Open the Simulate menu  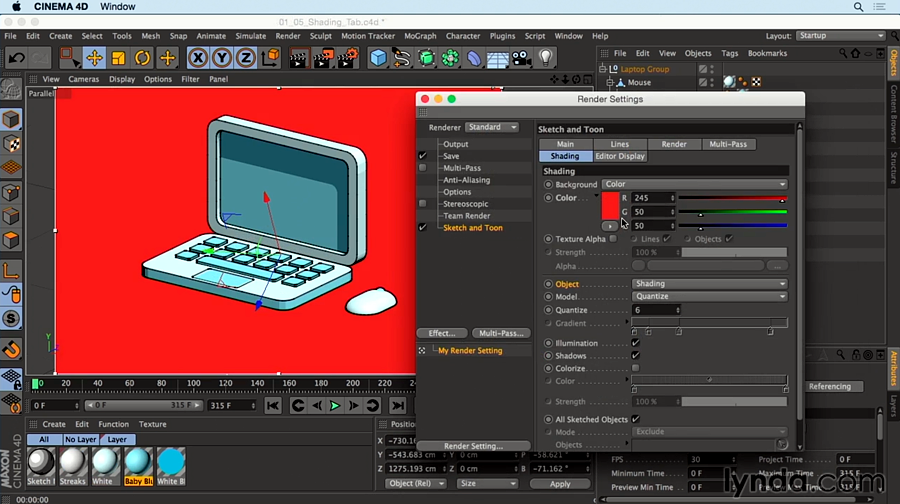click(250, 36)
